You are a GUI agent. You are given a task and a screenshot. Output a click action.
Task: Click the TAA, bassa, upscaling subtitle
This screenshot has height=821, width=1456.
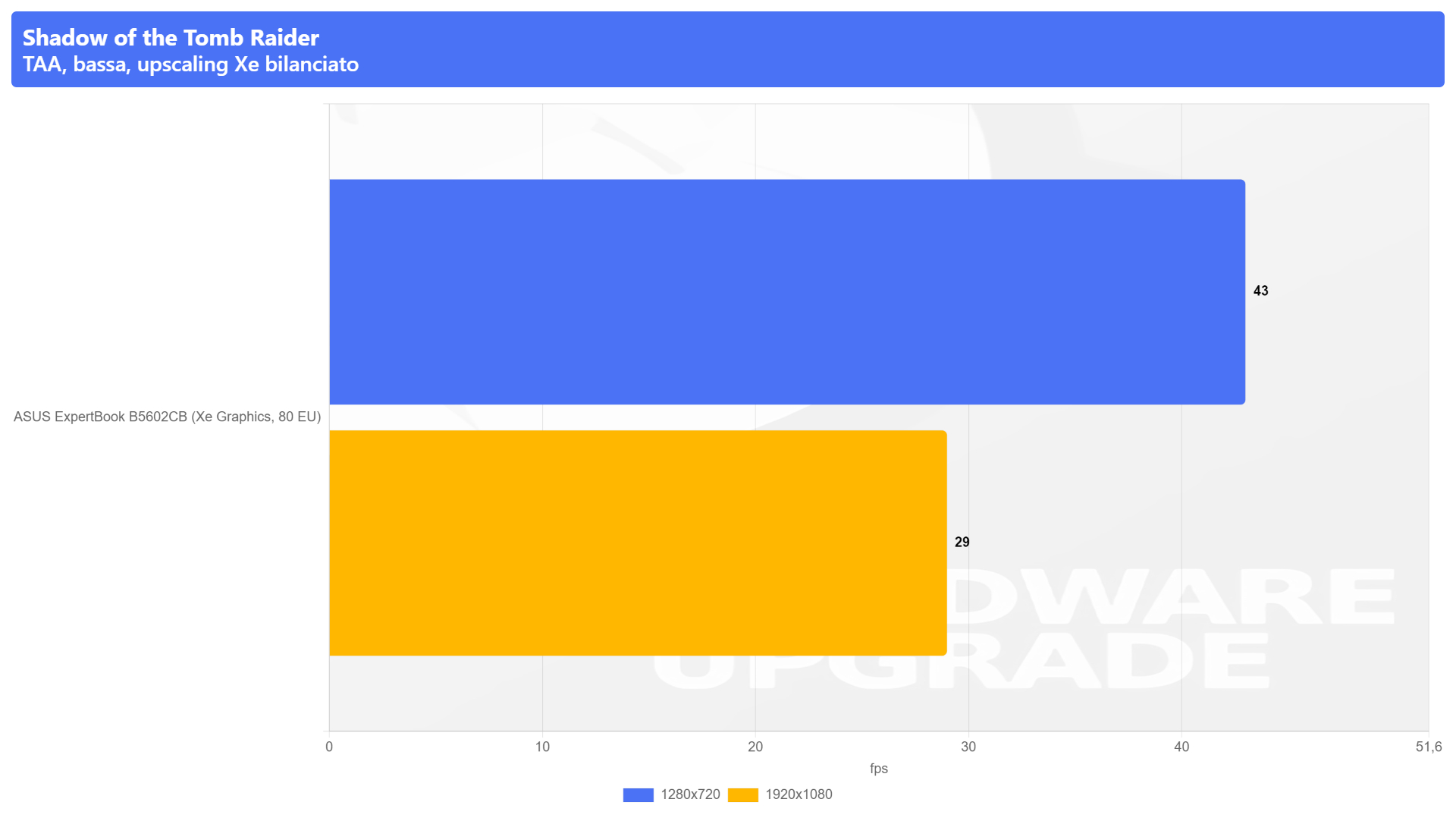(190, 64)
